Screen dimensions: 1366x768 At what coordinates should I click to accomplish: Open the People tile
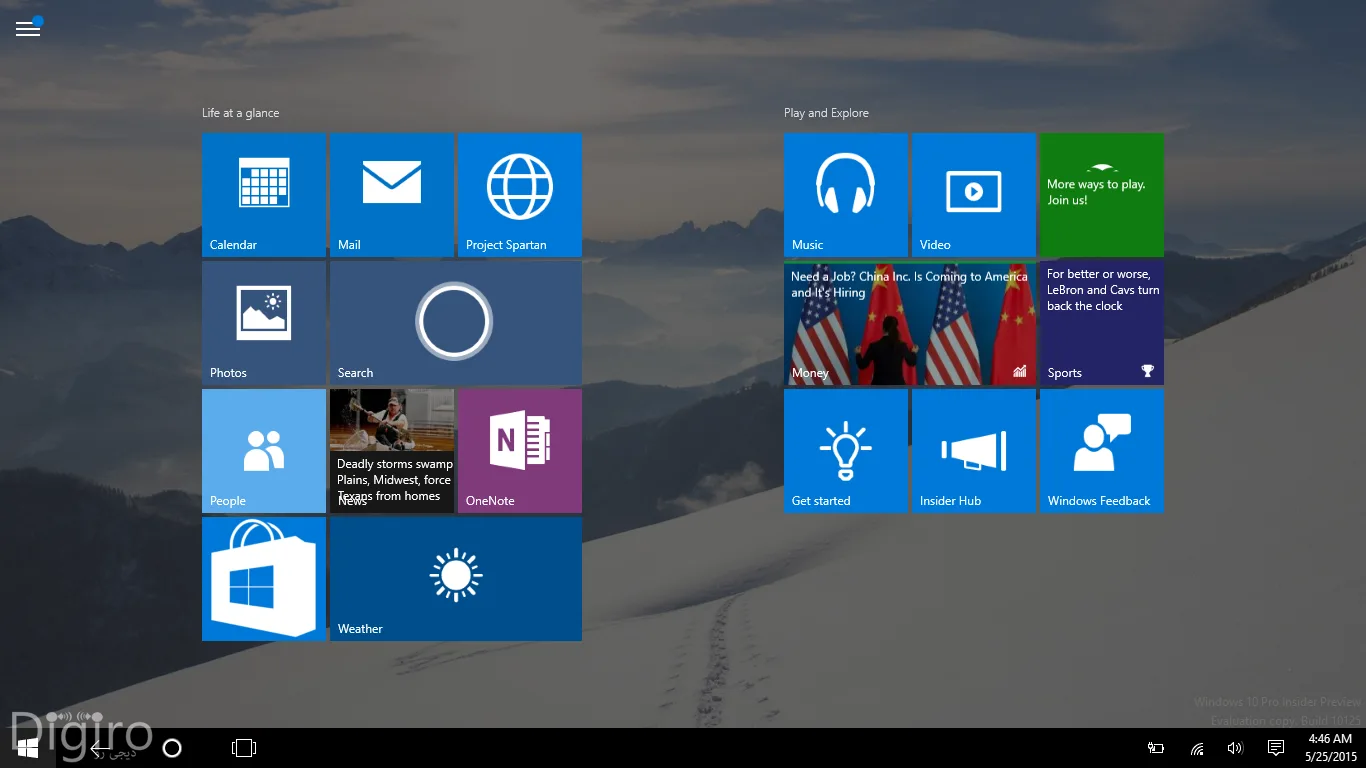264,451
